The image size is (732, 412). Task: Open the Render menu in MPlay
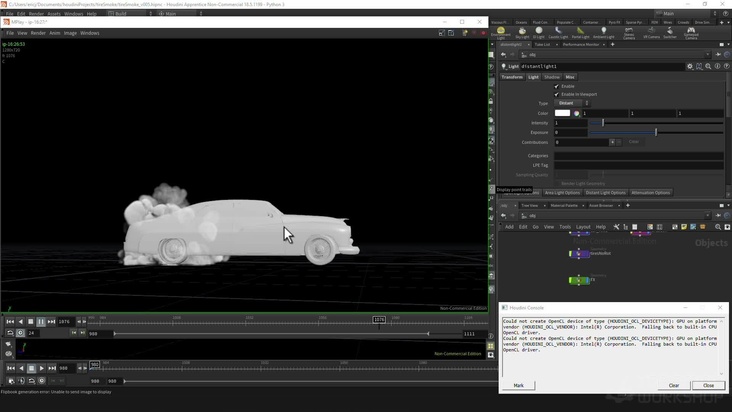pyautogui.click(x=38, y=33)
